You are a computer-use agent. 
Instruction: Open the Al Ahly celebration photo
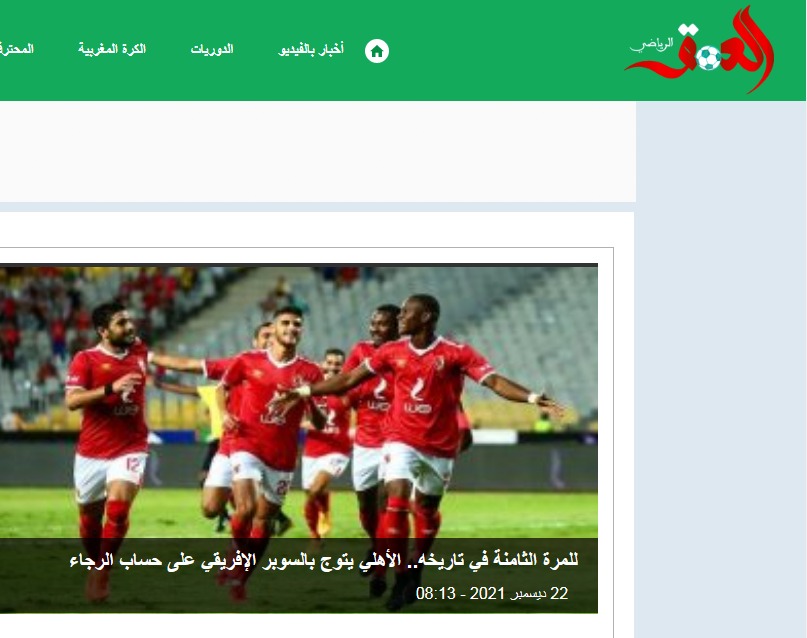299,401
